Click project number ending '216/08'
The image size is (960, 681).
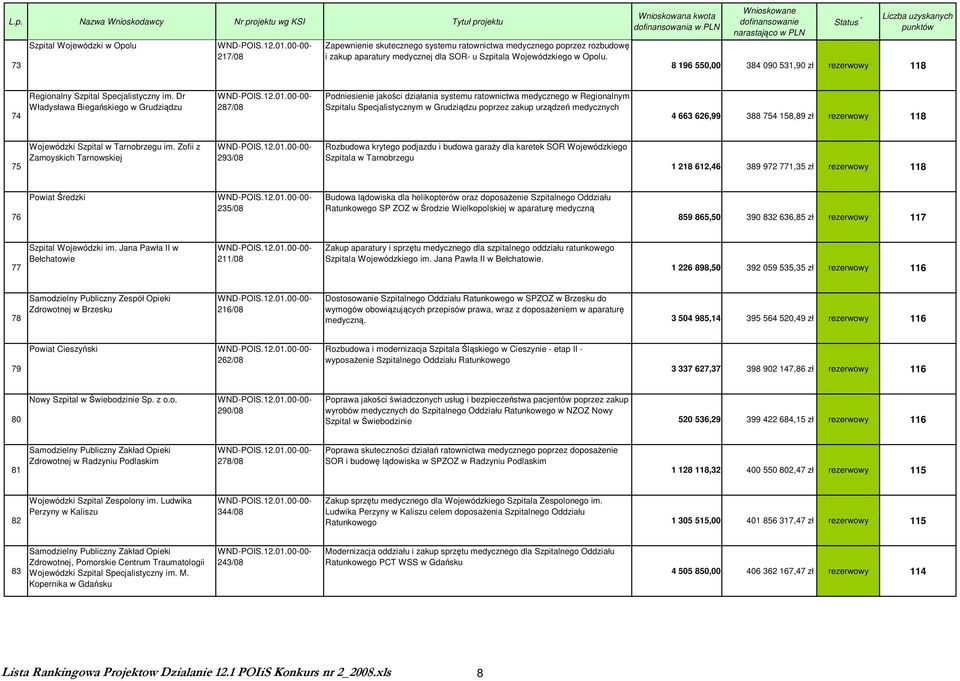click(264, 304)
